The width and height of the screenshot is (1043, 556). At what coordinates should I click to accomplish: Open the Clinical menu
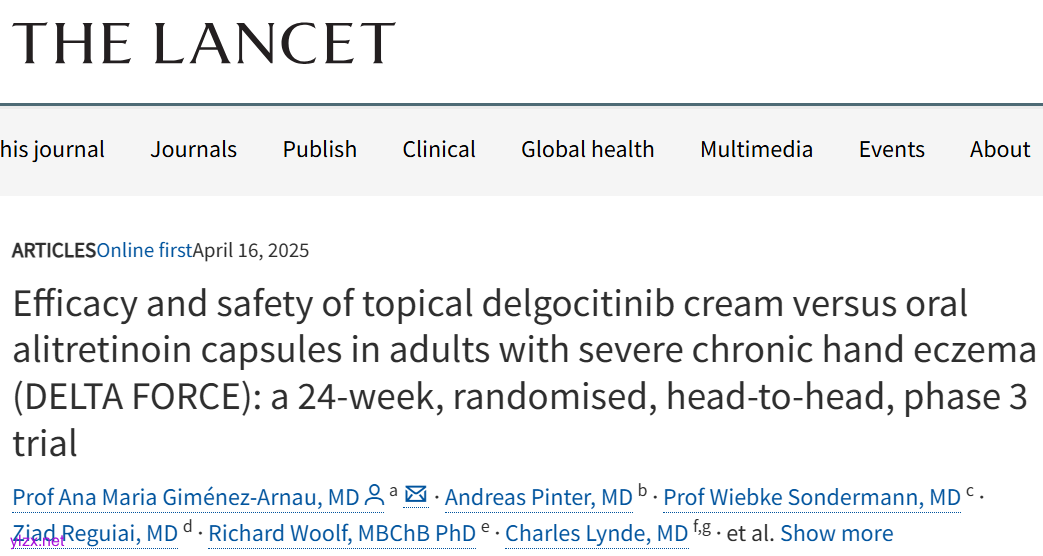[x=439, y=150]
